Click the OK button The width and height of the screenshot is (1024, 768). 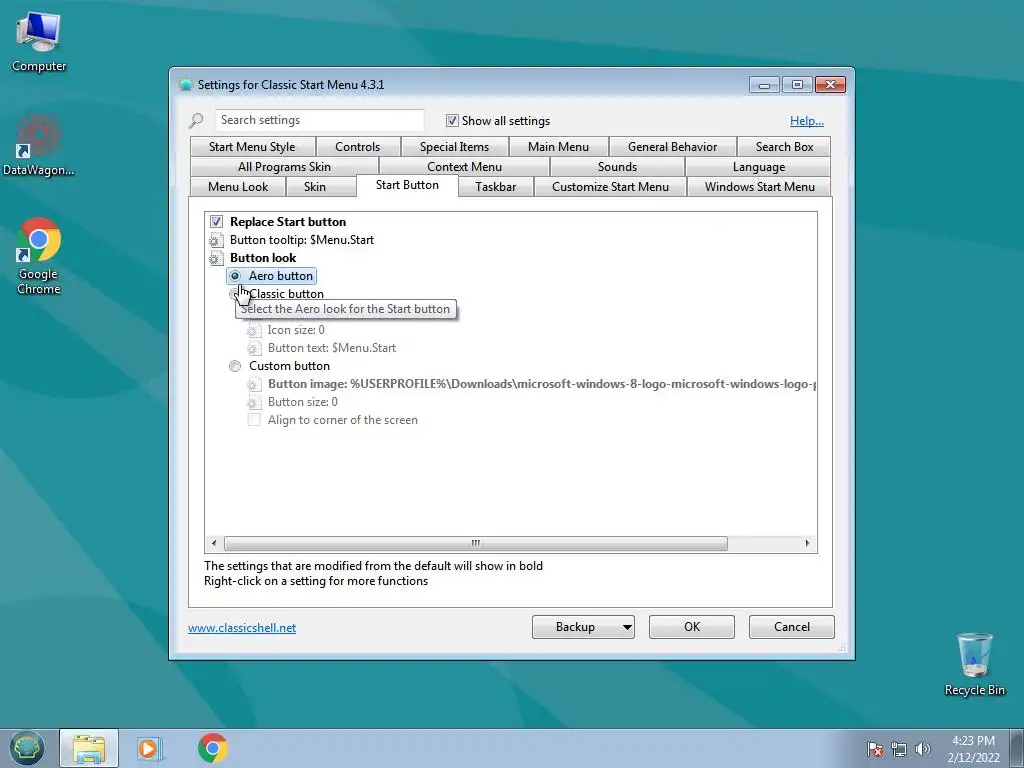click(x=692, y=627)
